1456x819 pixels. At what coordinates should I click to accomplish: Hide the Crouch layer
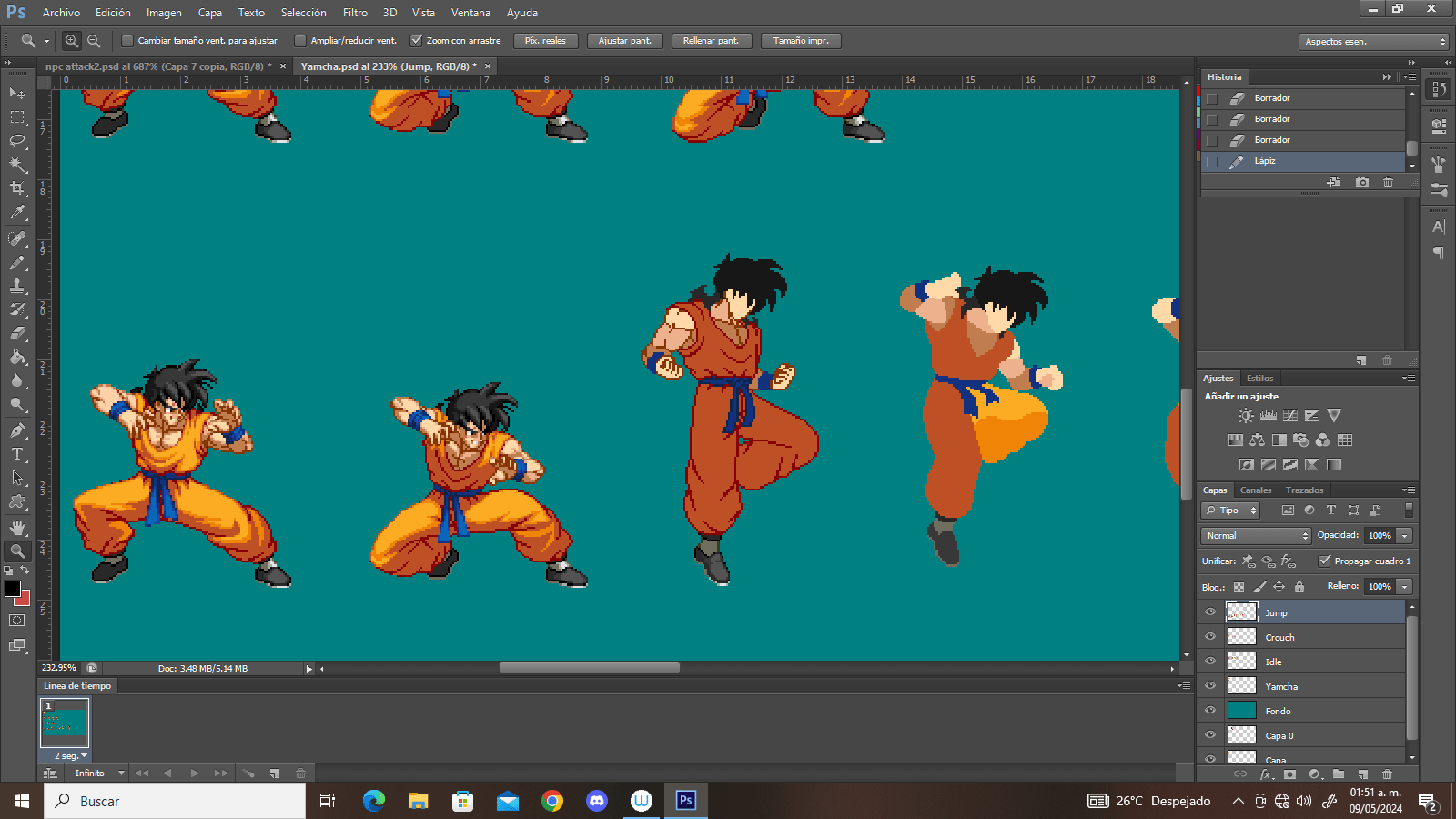click(x=1210, y=637)
